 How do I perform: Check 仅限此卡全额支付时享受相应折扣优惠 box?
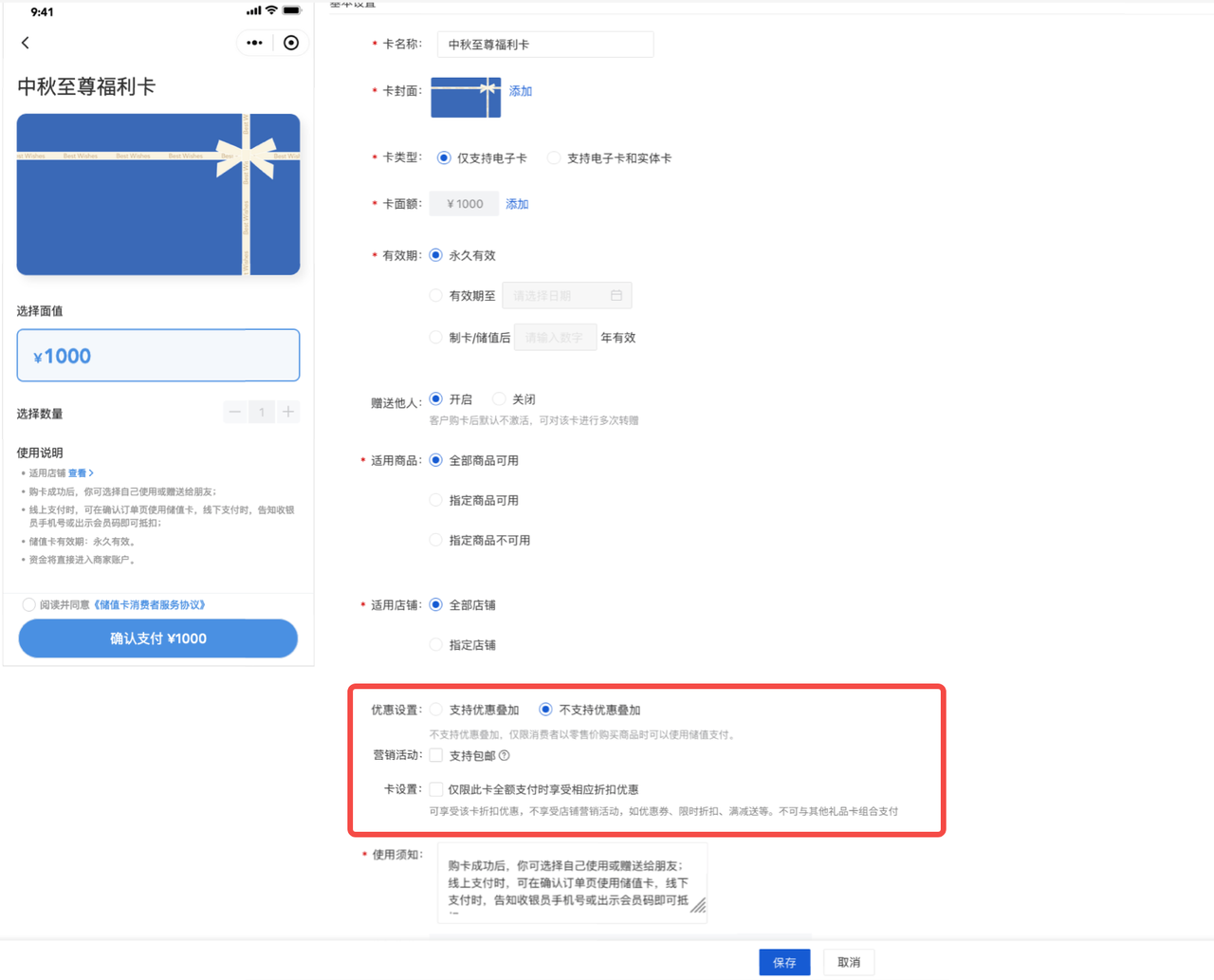[436, 789]
